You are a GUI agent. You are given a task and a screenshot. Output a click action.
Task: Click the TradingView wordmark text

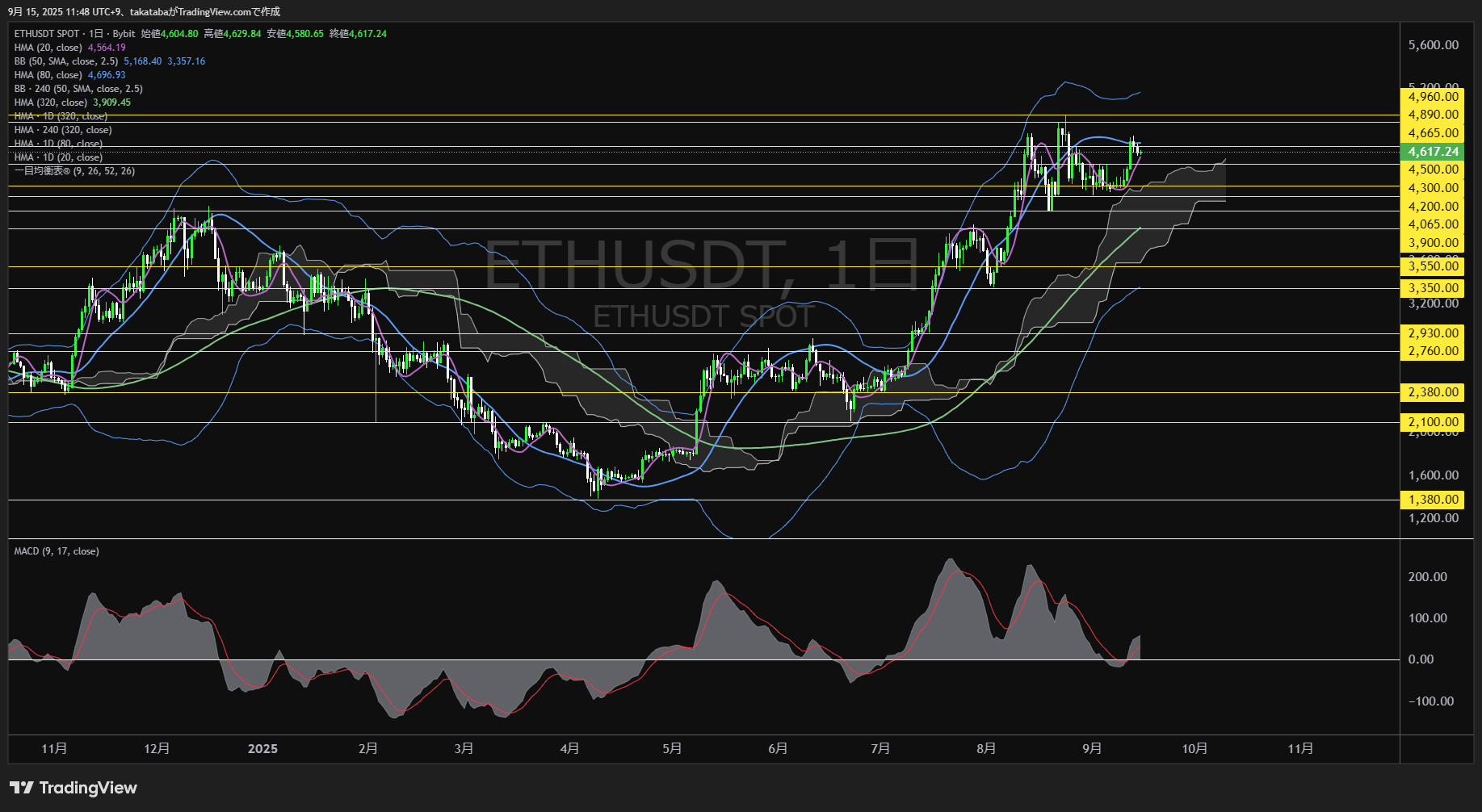point(88,788)
